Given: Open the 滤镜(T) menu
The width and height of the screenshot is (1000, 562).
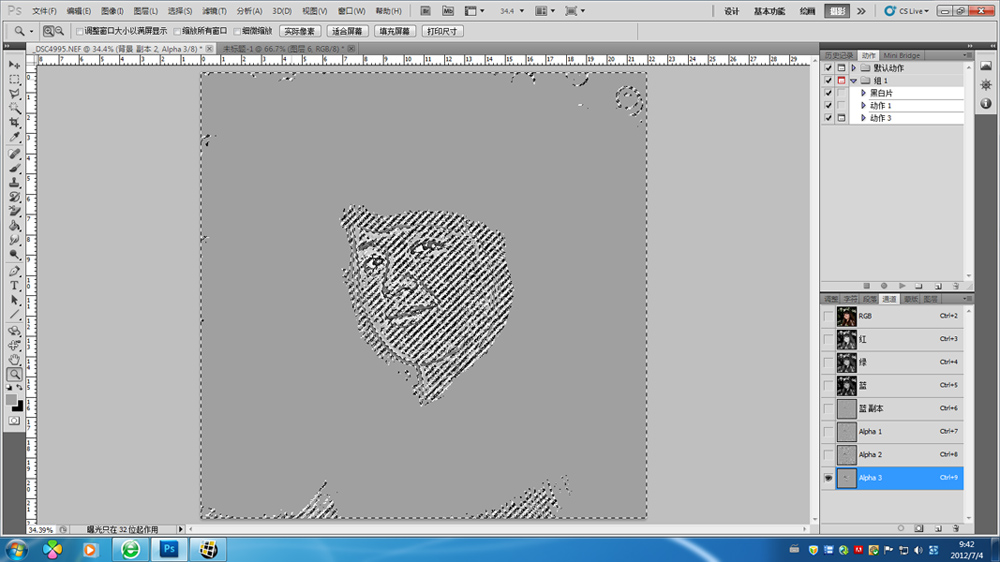Looking at the screenshot, I should point(214,11).
